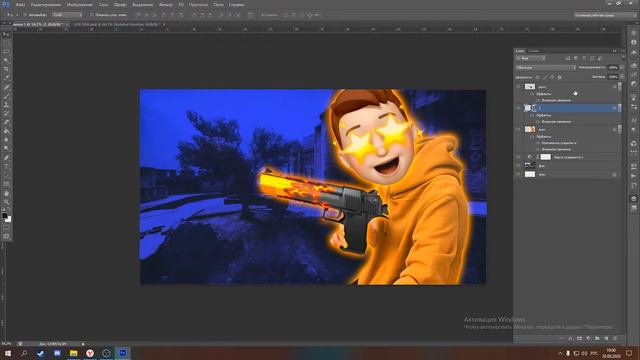This screenshot has width=640, height=360.
Task: Open the Изображение menu
Action: [80, 4]
